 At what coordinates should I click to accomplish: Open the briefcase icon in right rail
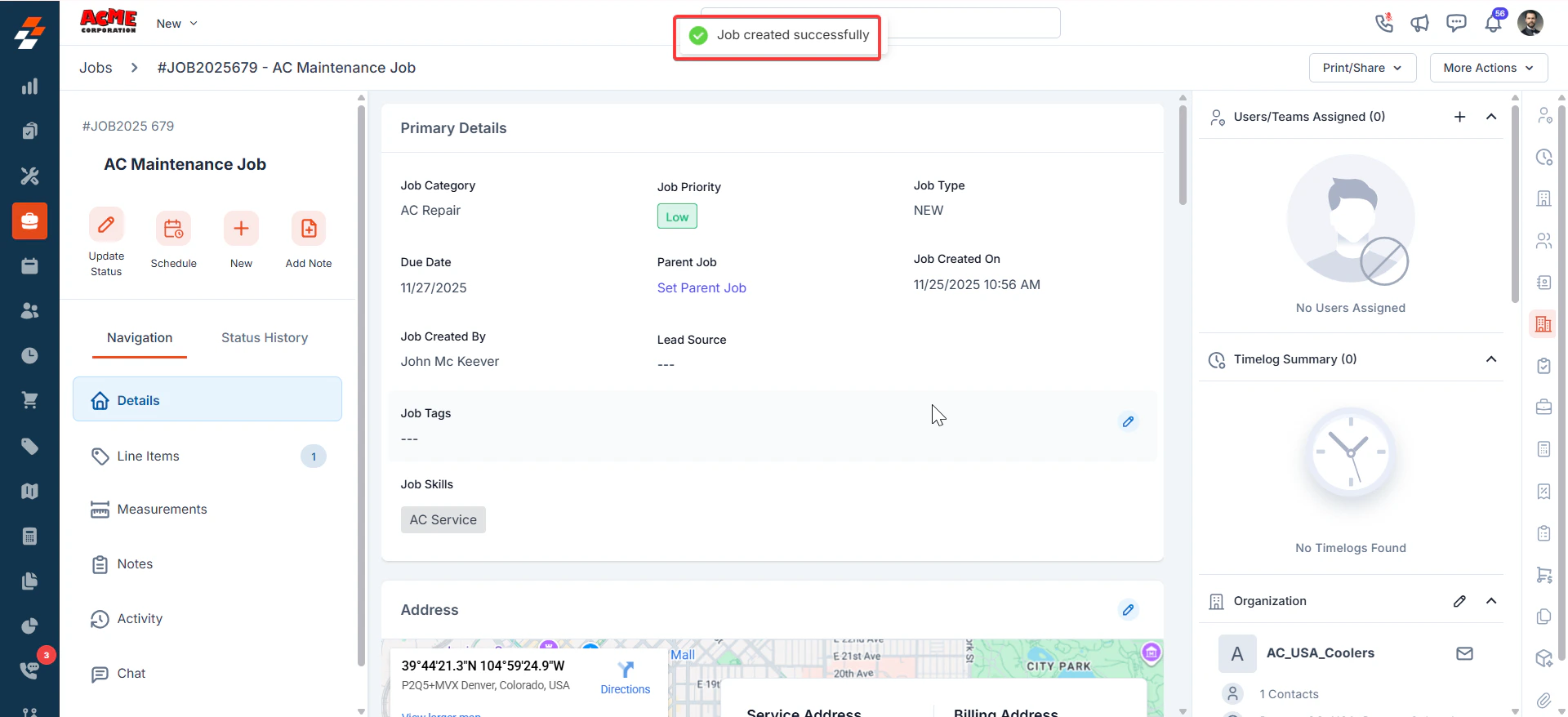click(x=1543, y=407)
